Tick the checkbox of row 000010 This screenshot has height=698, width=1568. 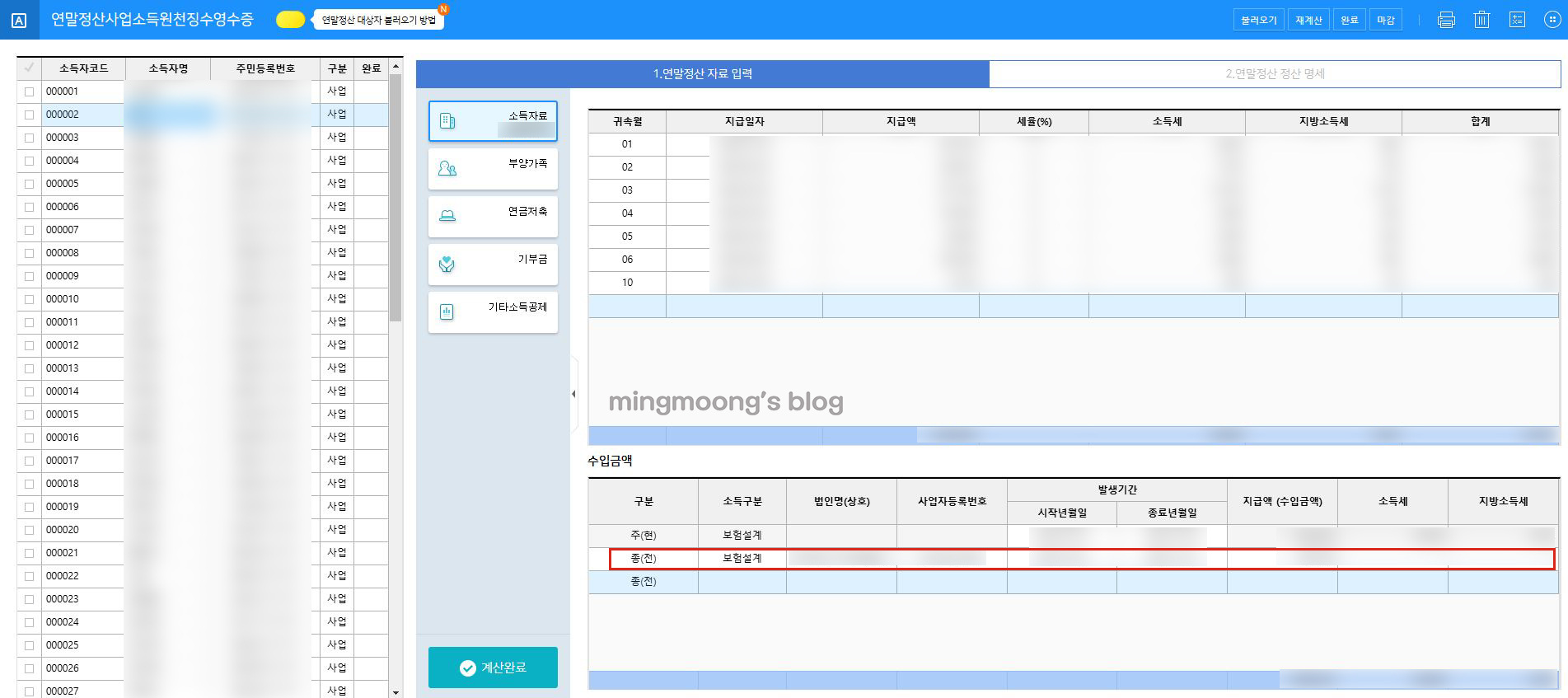click(30, 299)
